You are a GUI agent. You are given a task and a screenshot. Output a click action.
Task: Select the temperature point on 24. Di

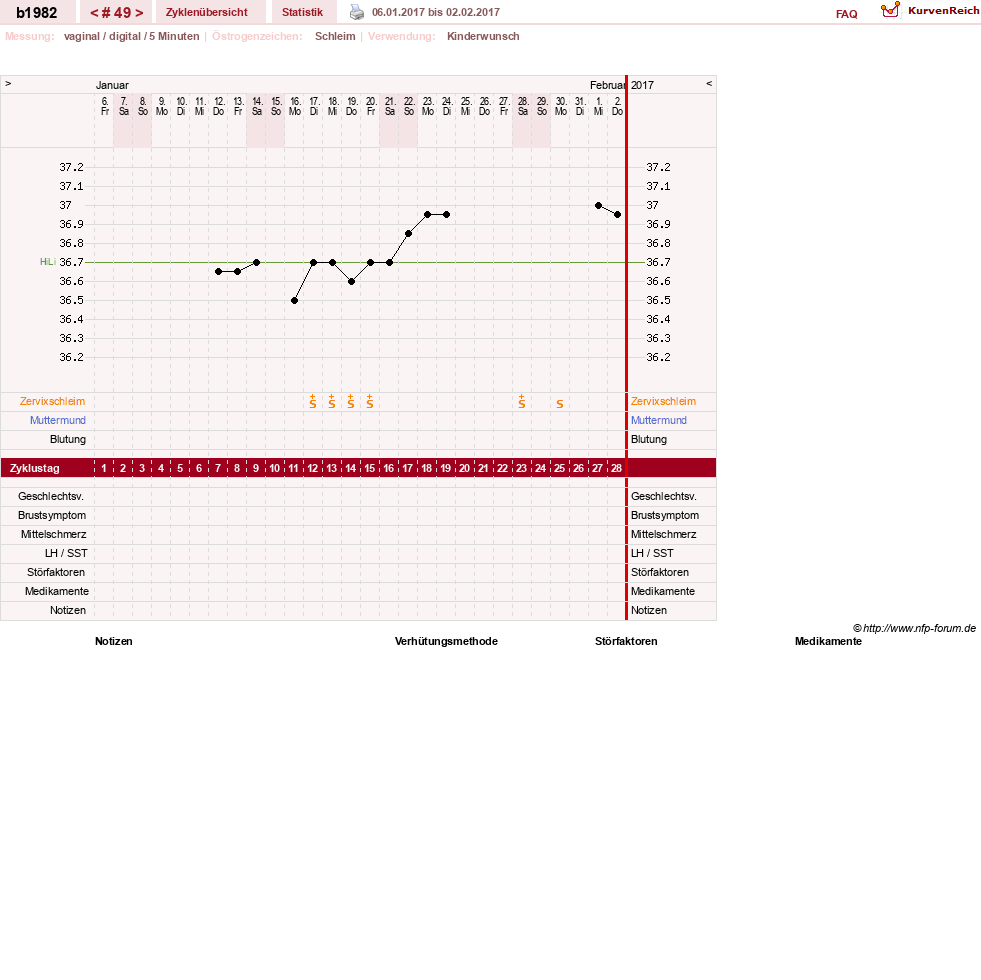447,215
